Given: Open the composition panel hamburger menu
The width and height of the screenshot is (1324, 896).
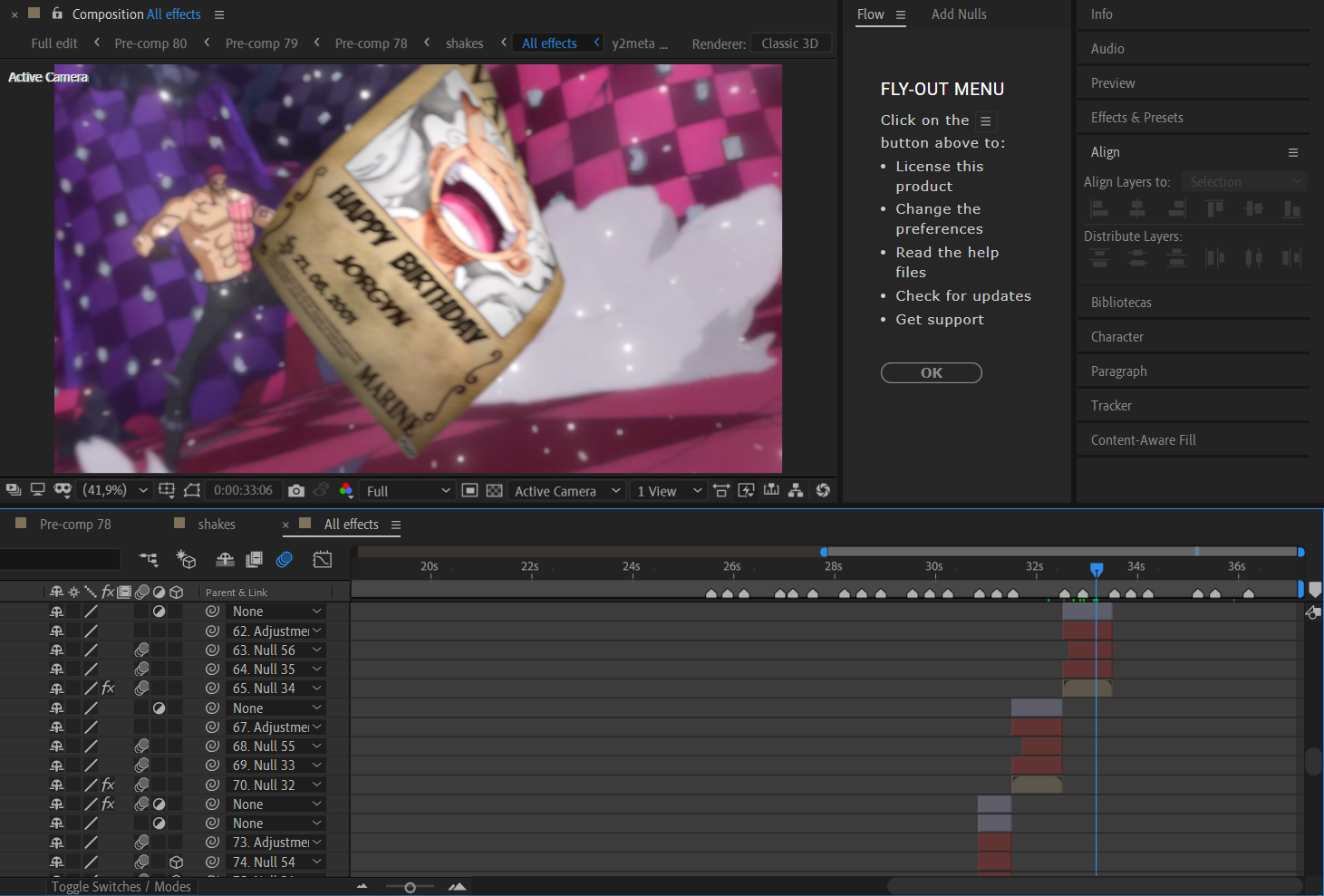Looking at the screenshot, I should (x=219, y=14).
